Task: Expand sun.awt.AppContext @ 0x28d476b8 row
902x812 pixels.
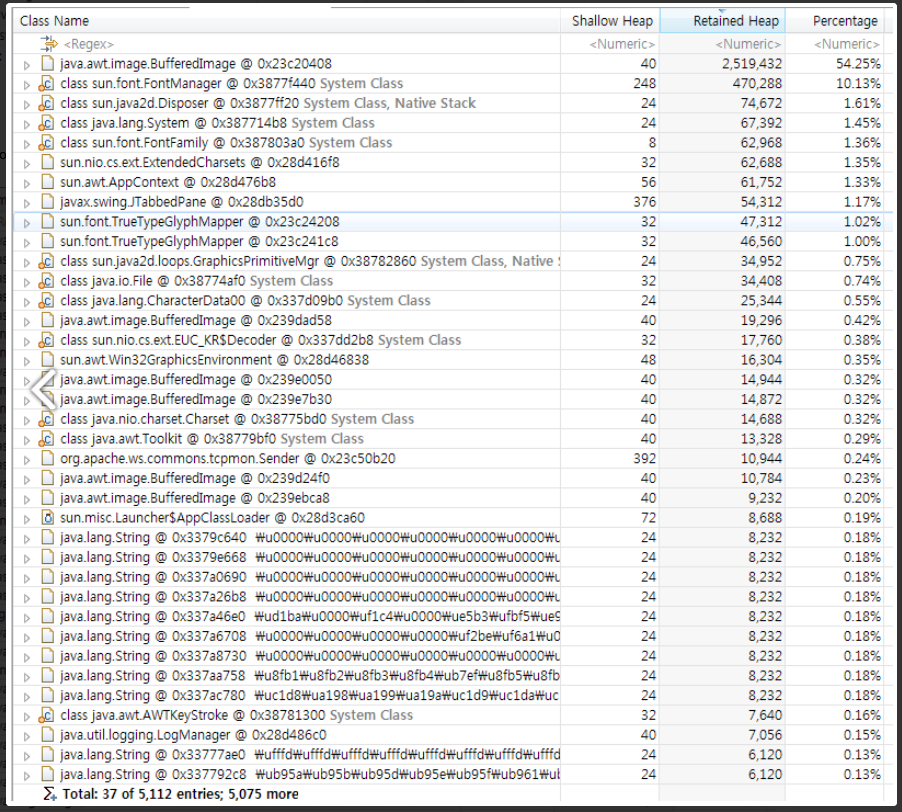Action: click(26, 183)
